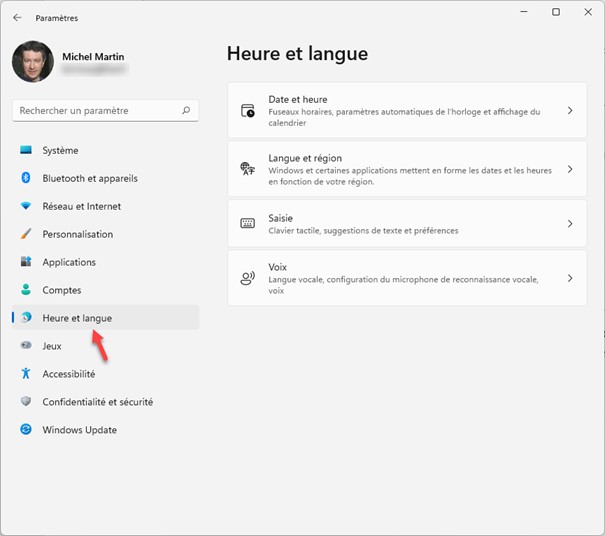605x536 pixels.
Task: Click the Applications grid icon
Action: click(x=27, y=263)
